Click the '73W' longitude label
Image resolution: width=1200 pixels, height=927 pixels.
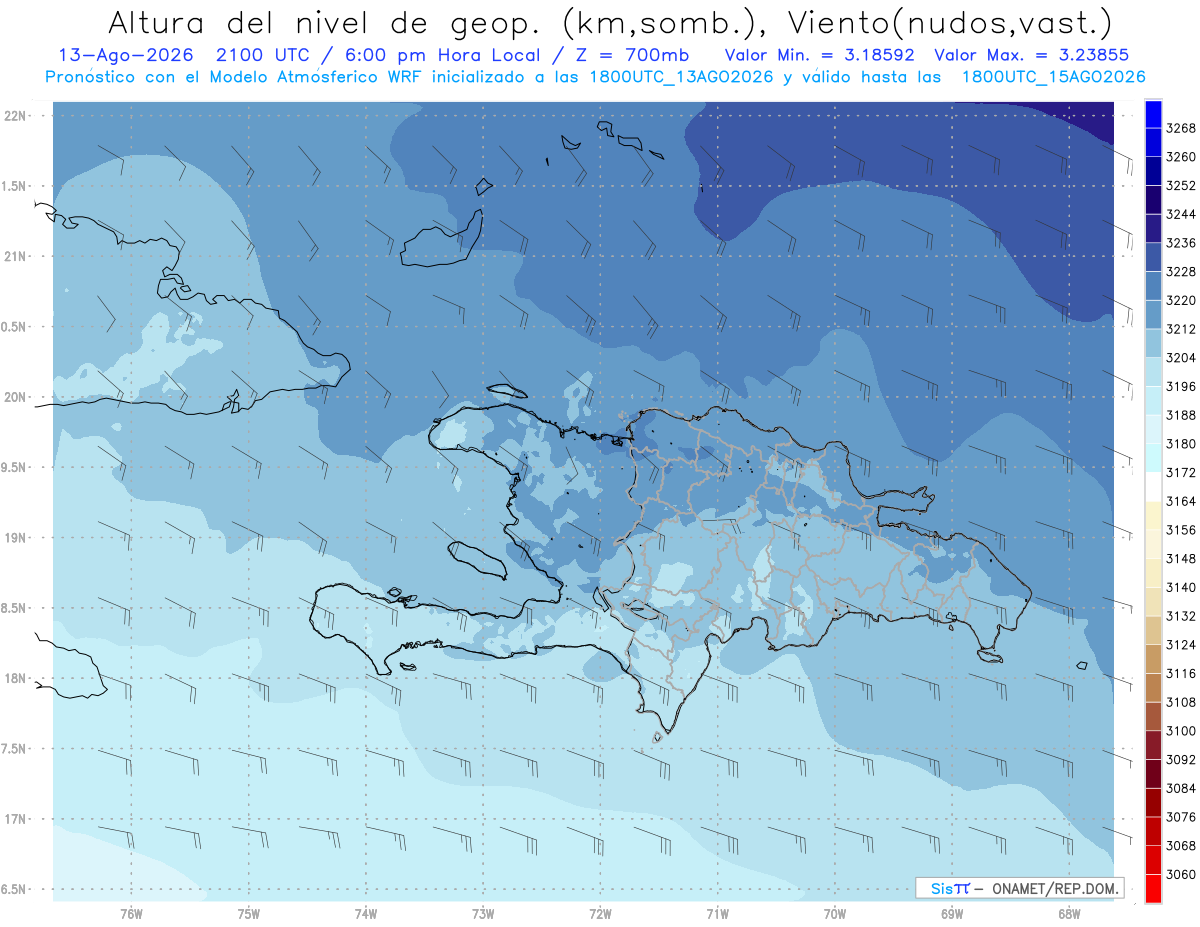pyautogui.click(x=483, y=914)
